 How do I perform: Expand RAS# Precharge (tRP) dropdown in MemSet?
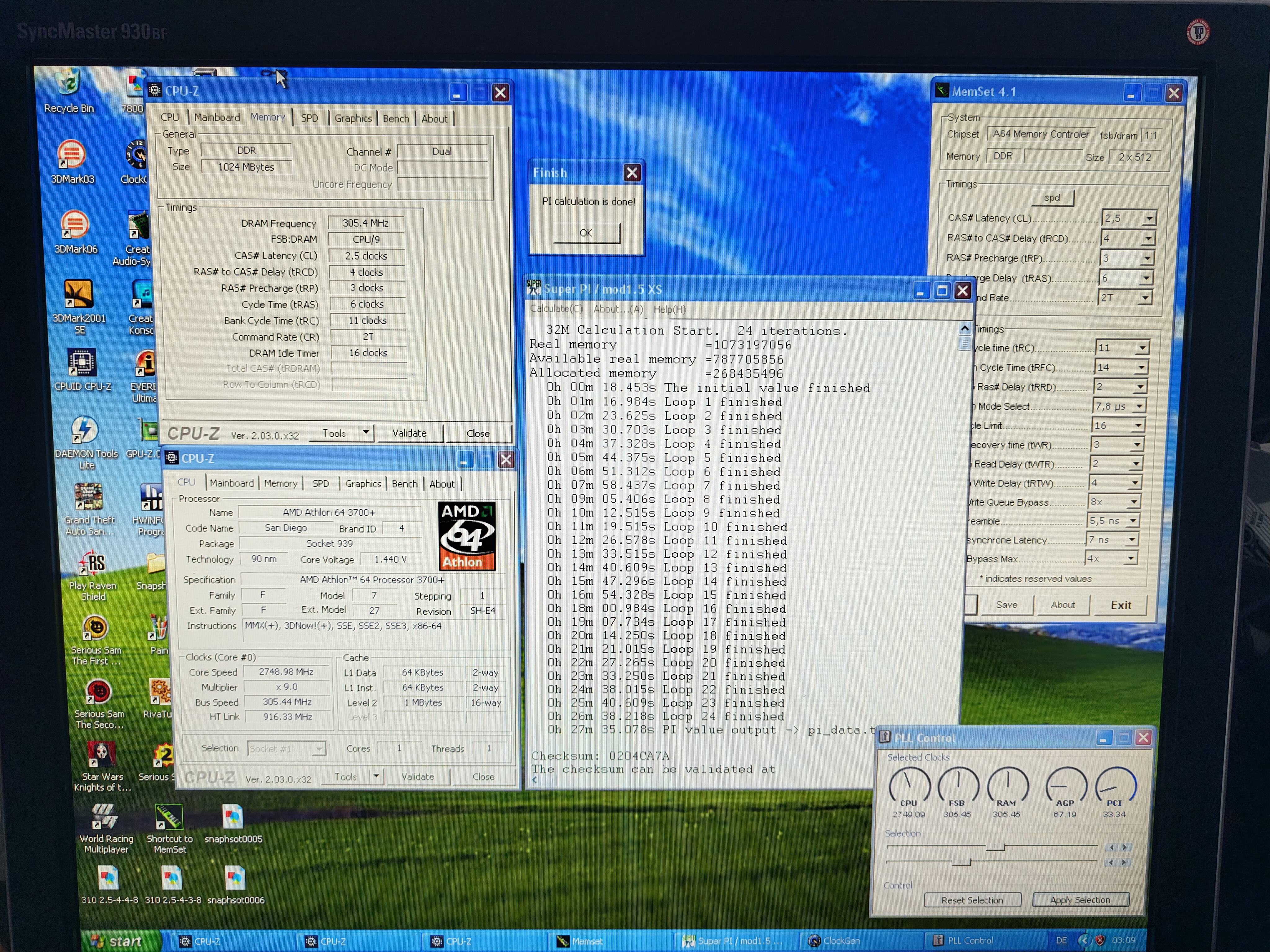[1147, 258]
